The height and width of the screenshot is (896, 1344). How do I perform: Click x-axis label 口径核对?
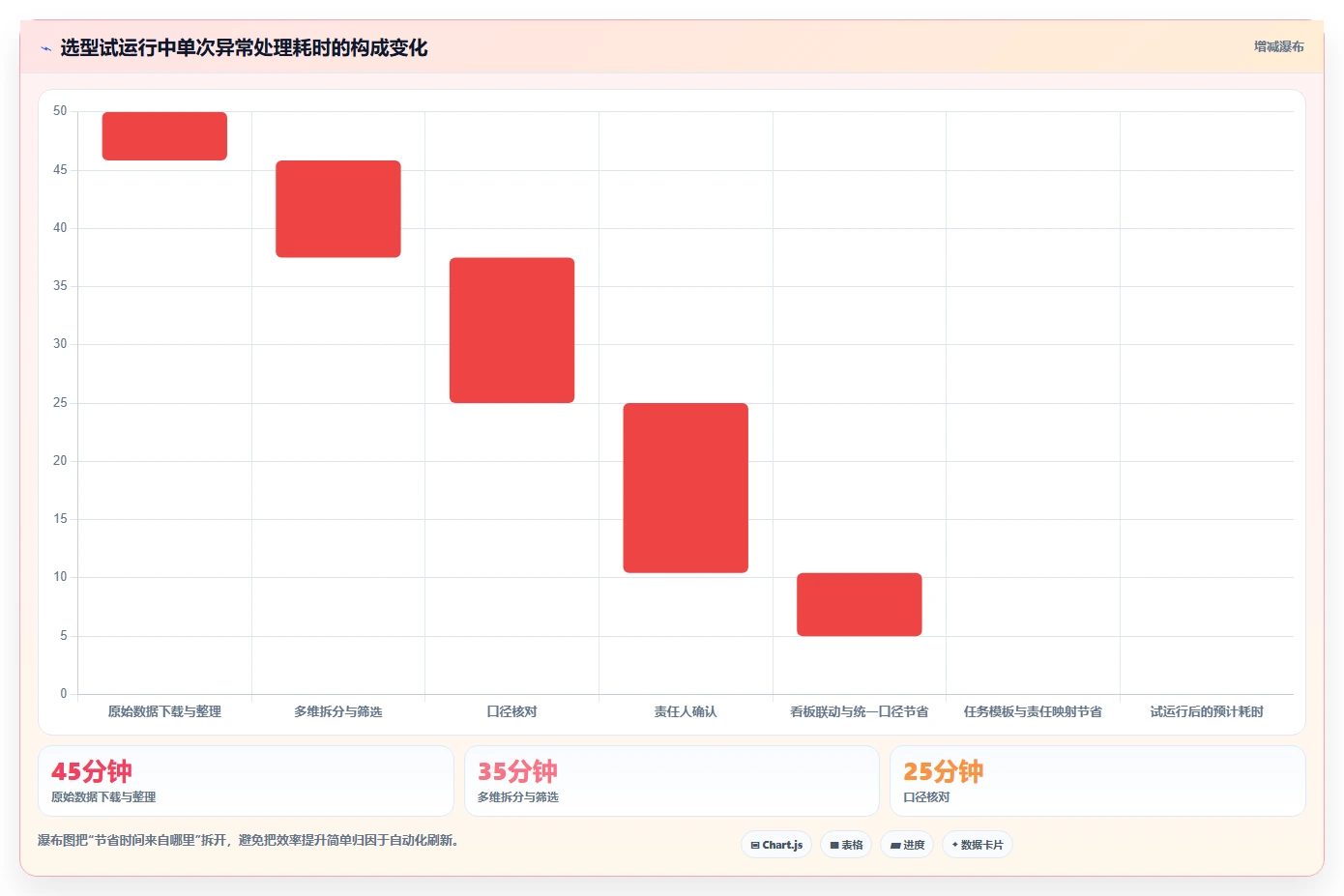tap(511, 711)
